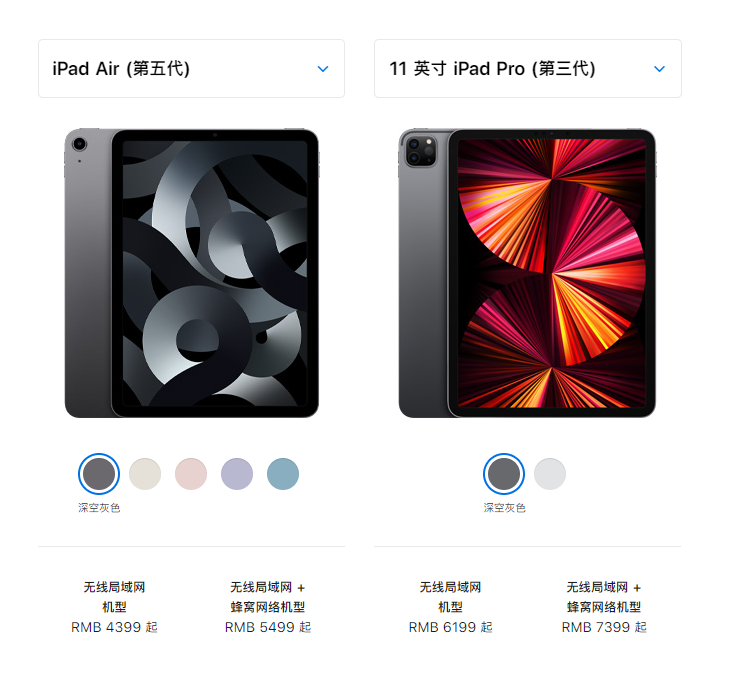Click the 深空灰色 label under iPad Air
This screenshot has height=687, width=733.
tap(99, 508)
